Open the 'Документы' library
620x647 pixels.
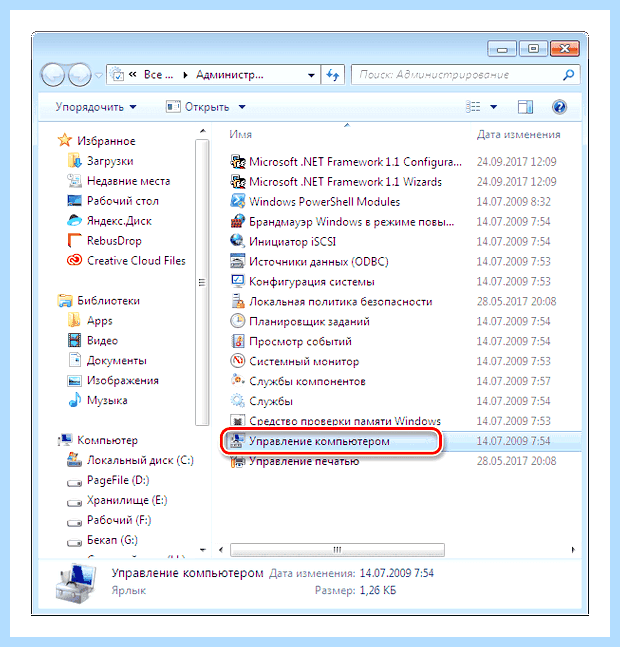(x=107, y=360)
